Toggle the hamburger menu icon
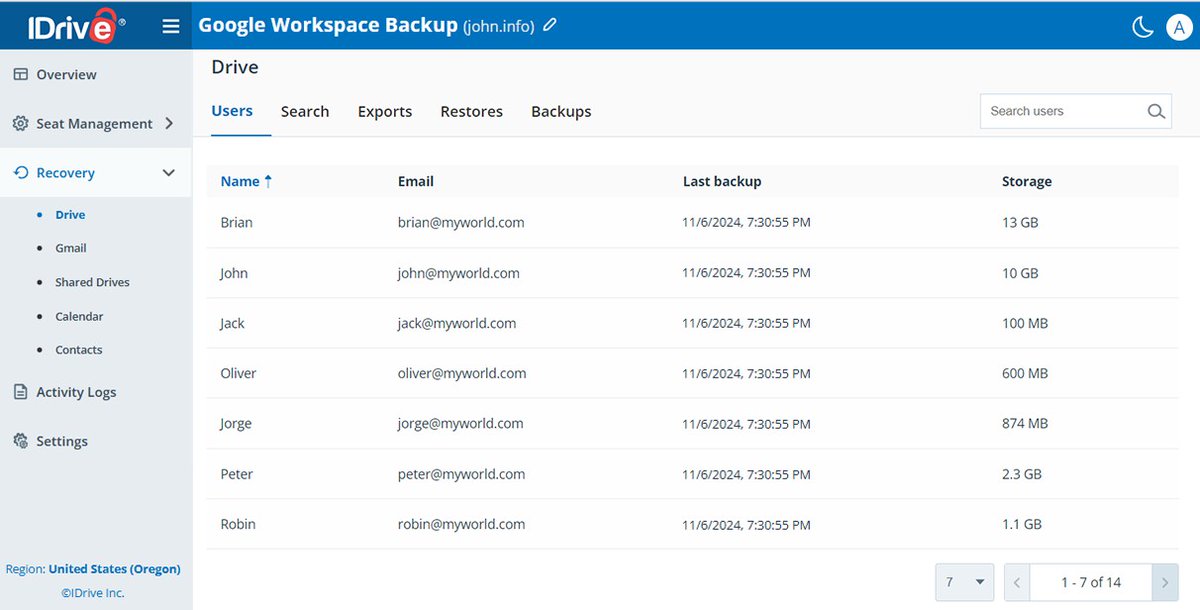Image resolution: width=1200 pixels, height=610 pixels. (x=171, y=26)
